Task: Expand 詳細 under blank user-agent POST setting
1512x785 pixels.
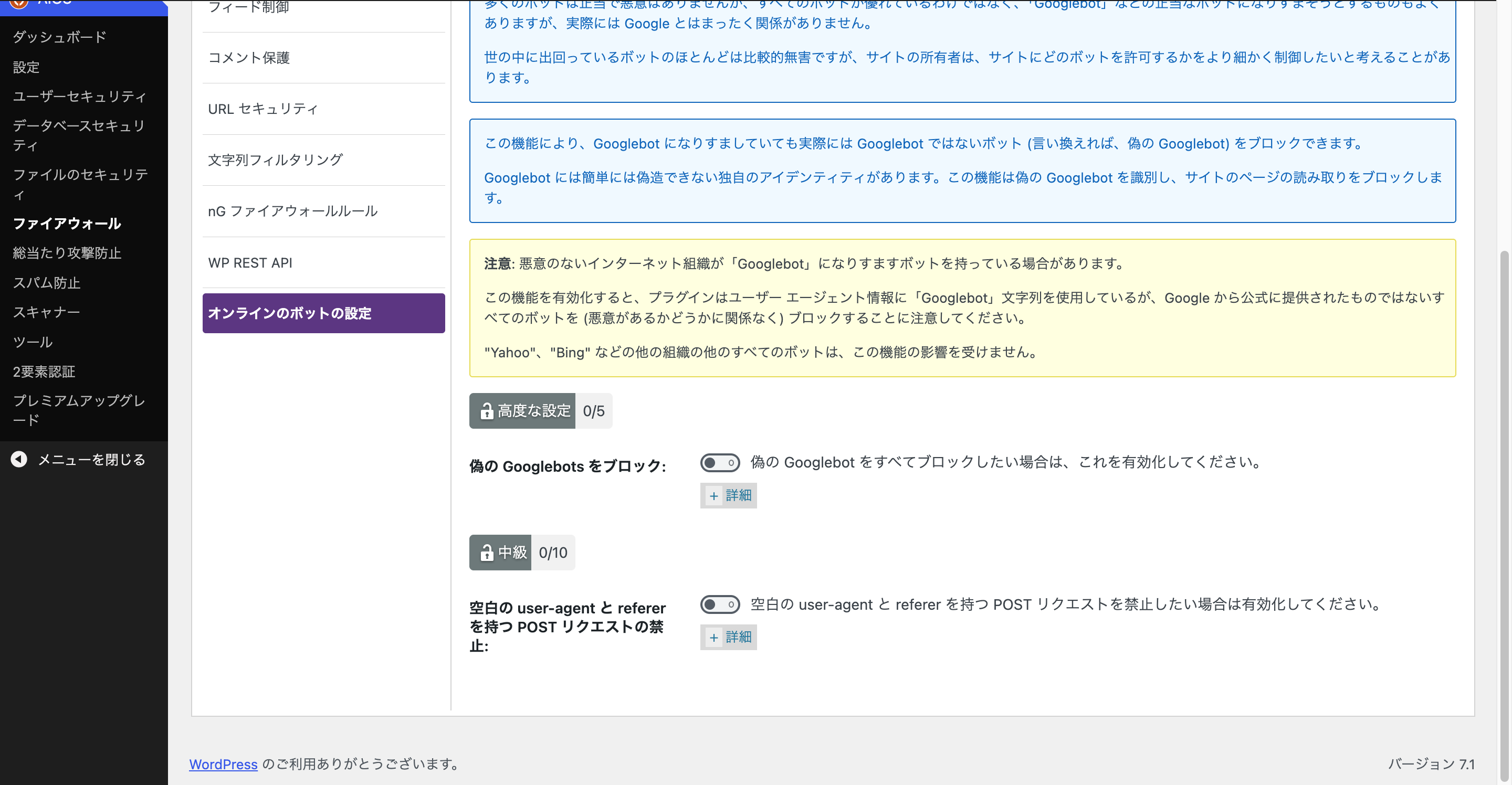Action: point(728,637)
